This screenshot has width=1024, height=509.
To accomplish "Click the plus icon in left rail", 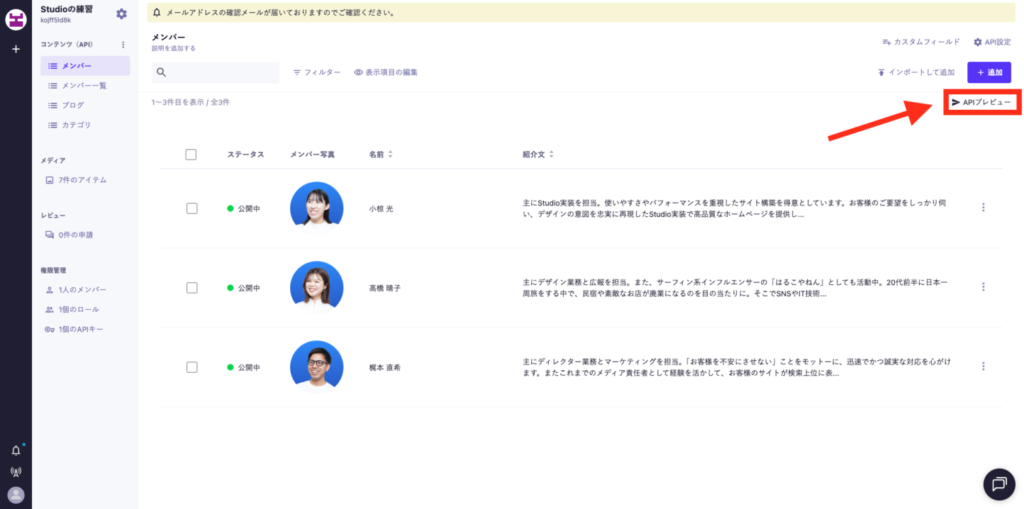I will [16, 48].
